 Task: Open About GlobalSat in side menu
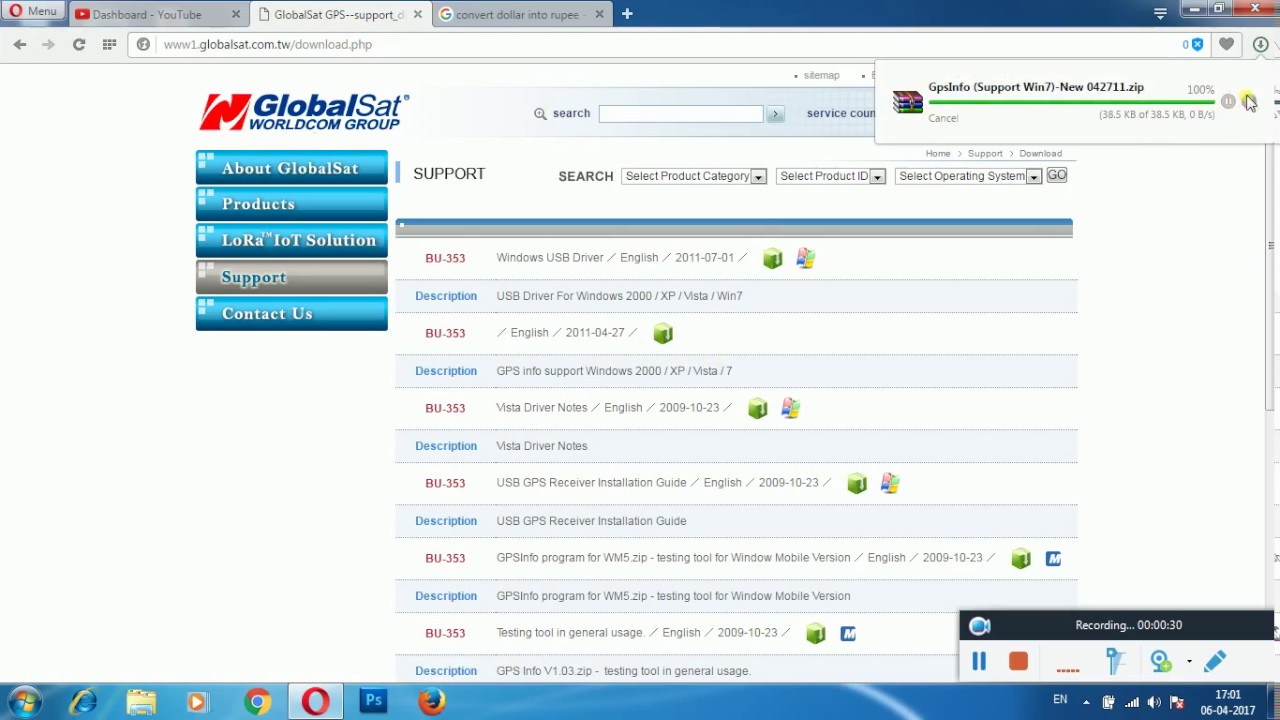[x=291, y=168]
